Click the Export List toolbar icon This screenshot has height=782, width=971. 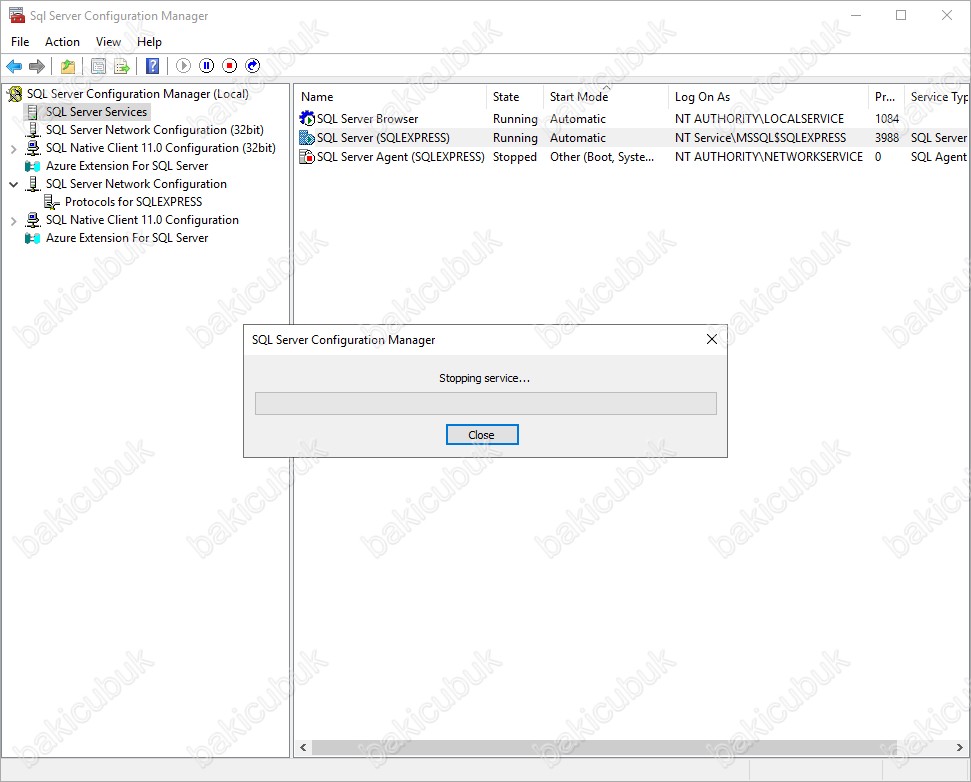tap(121, 66)
